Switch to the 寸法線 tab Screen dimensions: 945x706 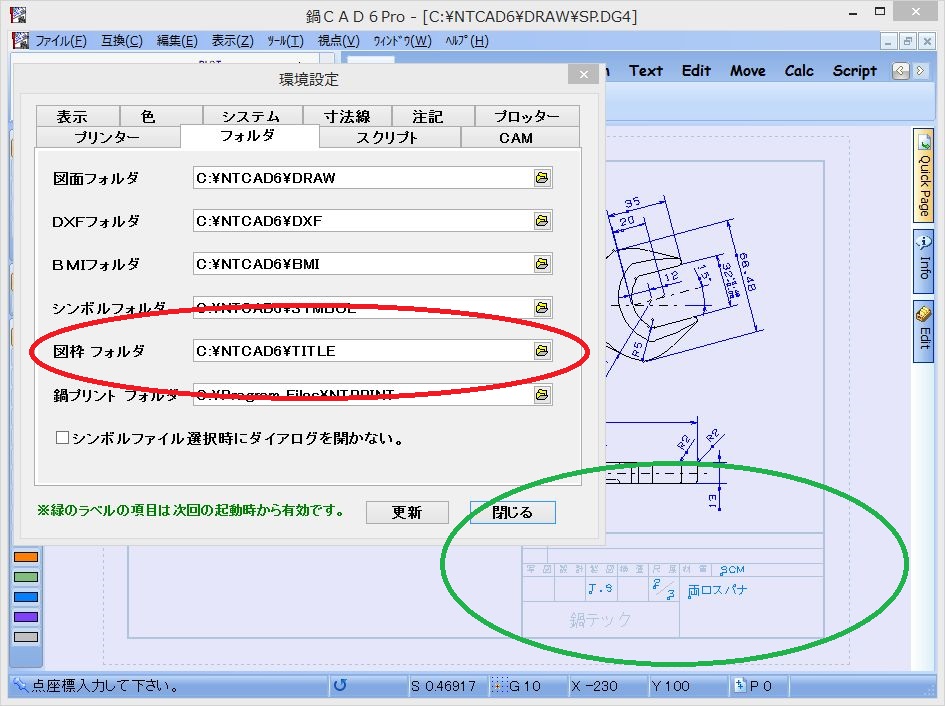click(x=347, y=116)
